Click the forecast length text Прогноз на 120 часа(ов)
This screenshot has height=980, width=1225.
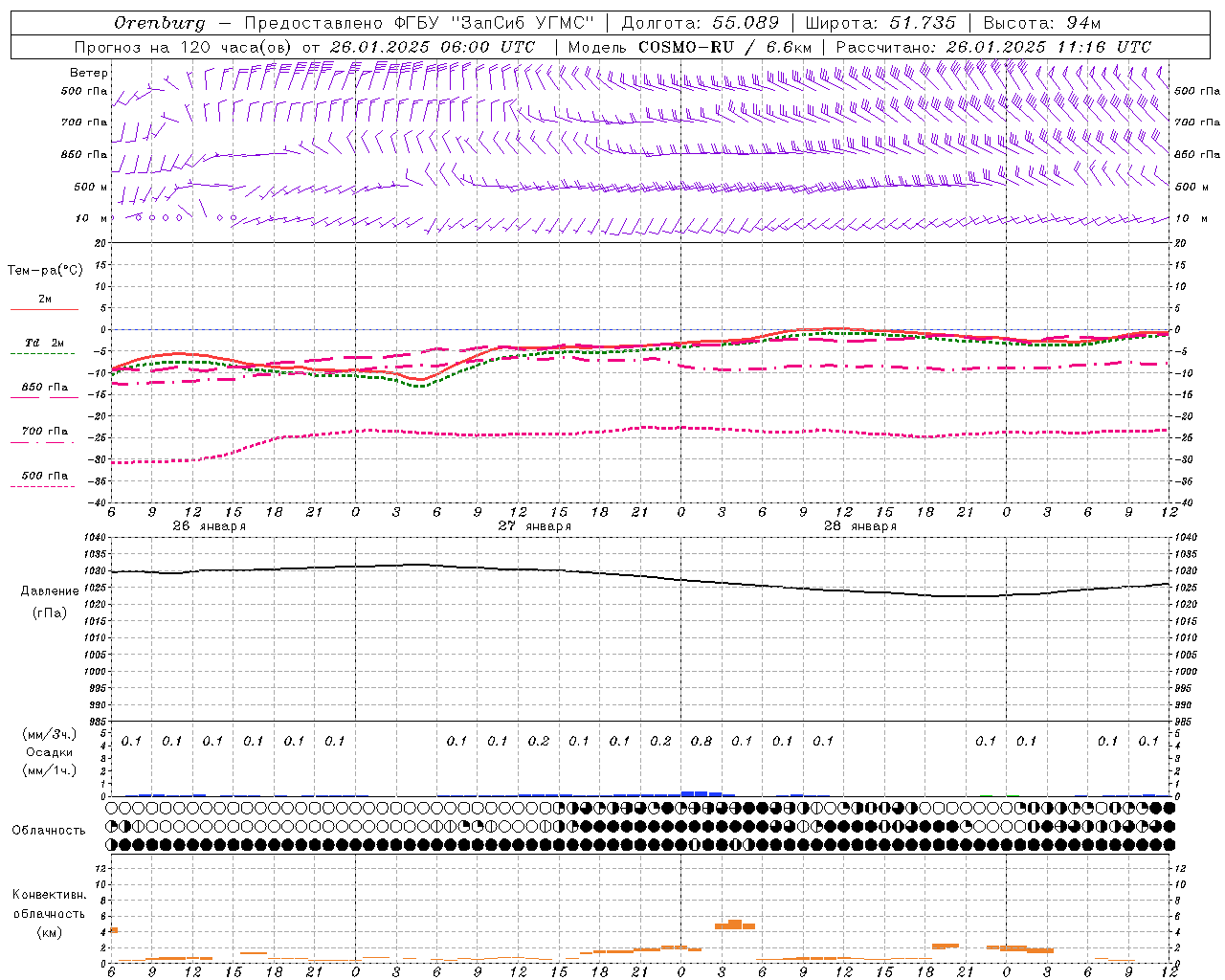[x=184, y=47]
